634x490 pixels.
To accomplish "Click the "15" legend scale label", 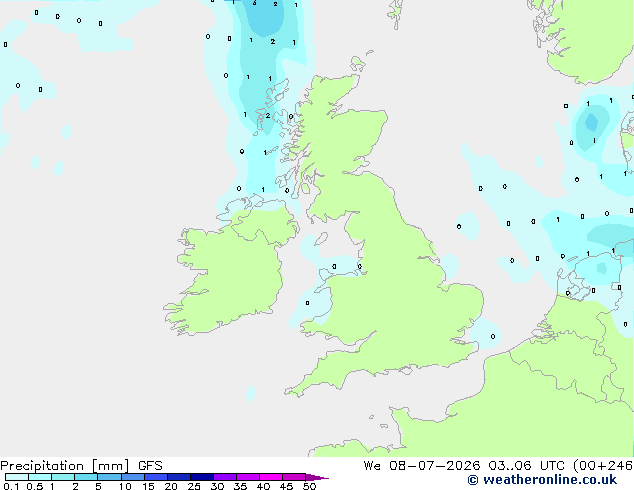I will pos(148,486).
